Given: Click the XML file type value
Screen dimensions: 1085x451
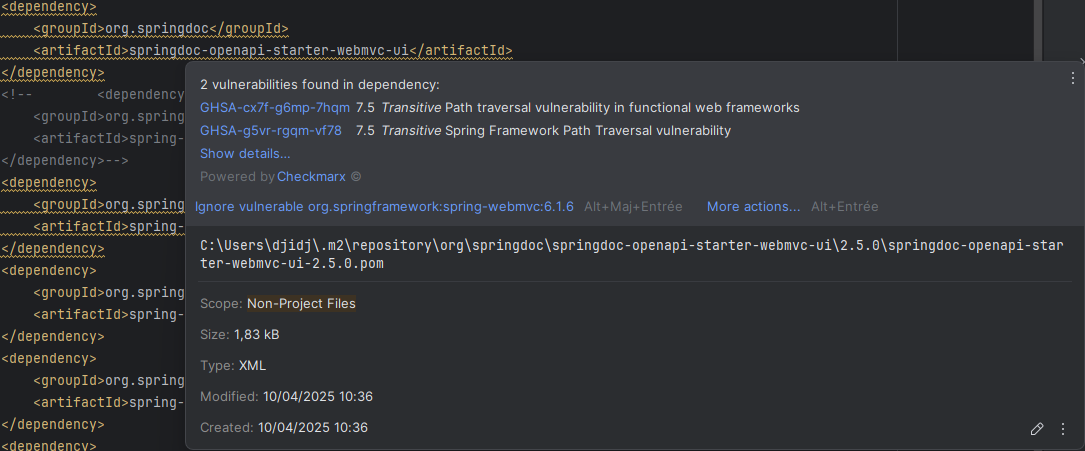Looking at the screenshot, I should 252,366.
